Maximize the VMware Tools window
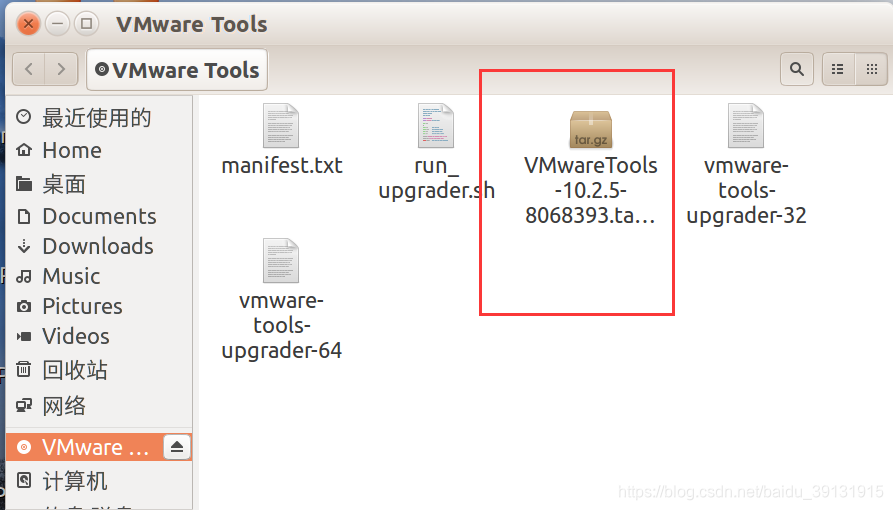893x510 pixels. (x=87, y=24)
